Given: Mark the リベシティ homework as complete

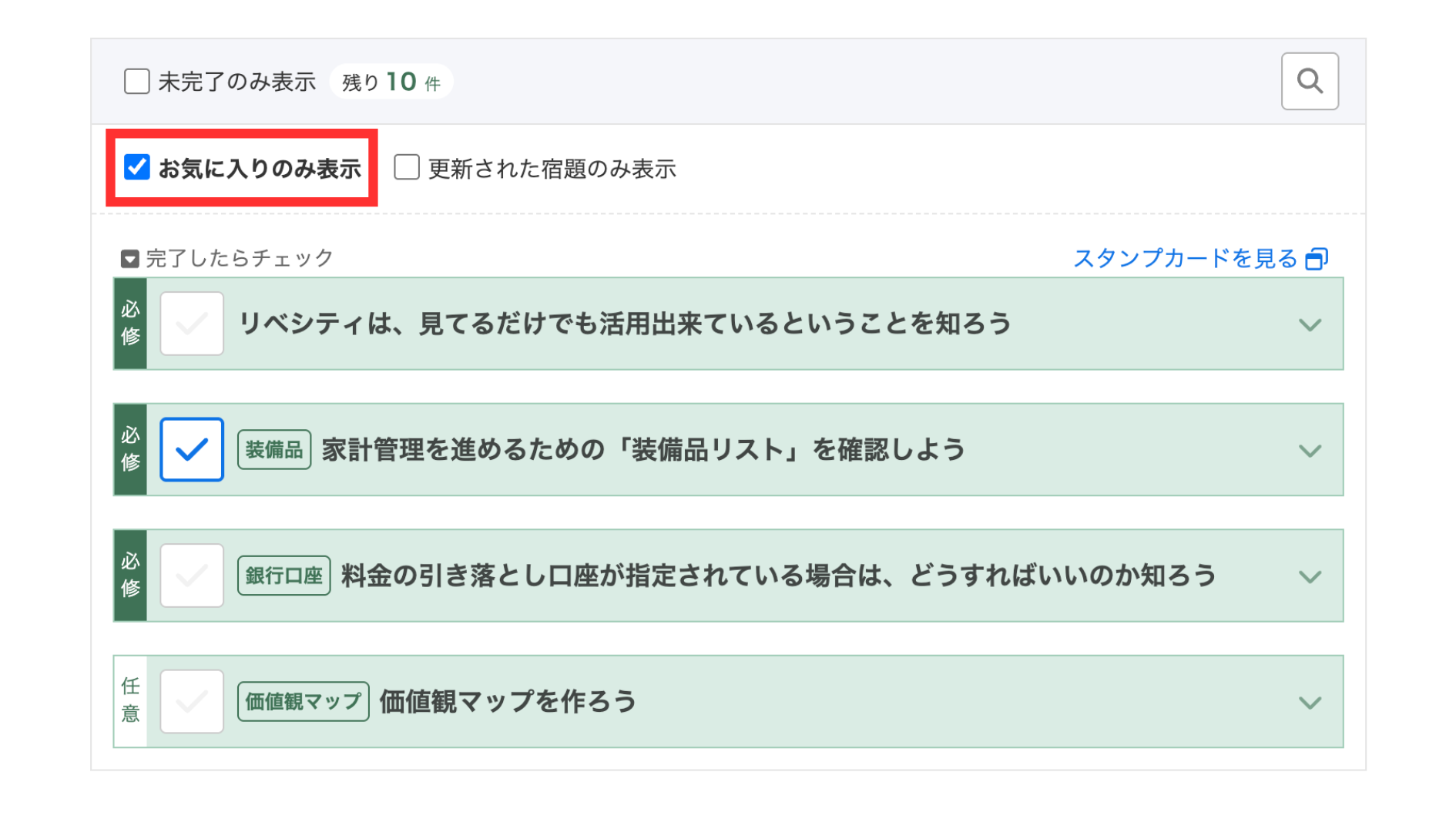Looking at the screenshot, I should pos(192,324).
